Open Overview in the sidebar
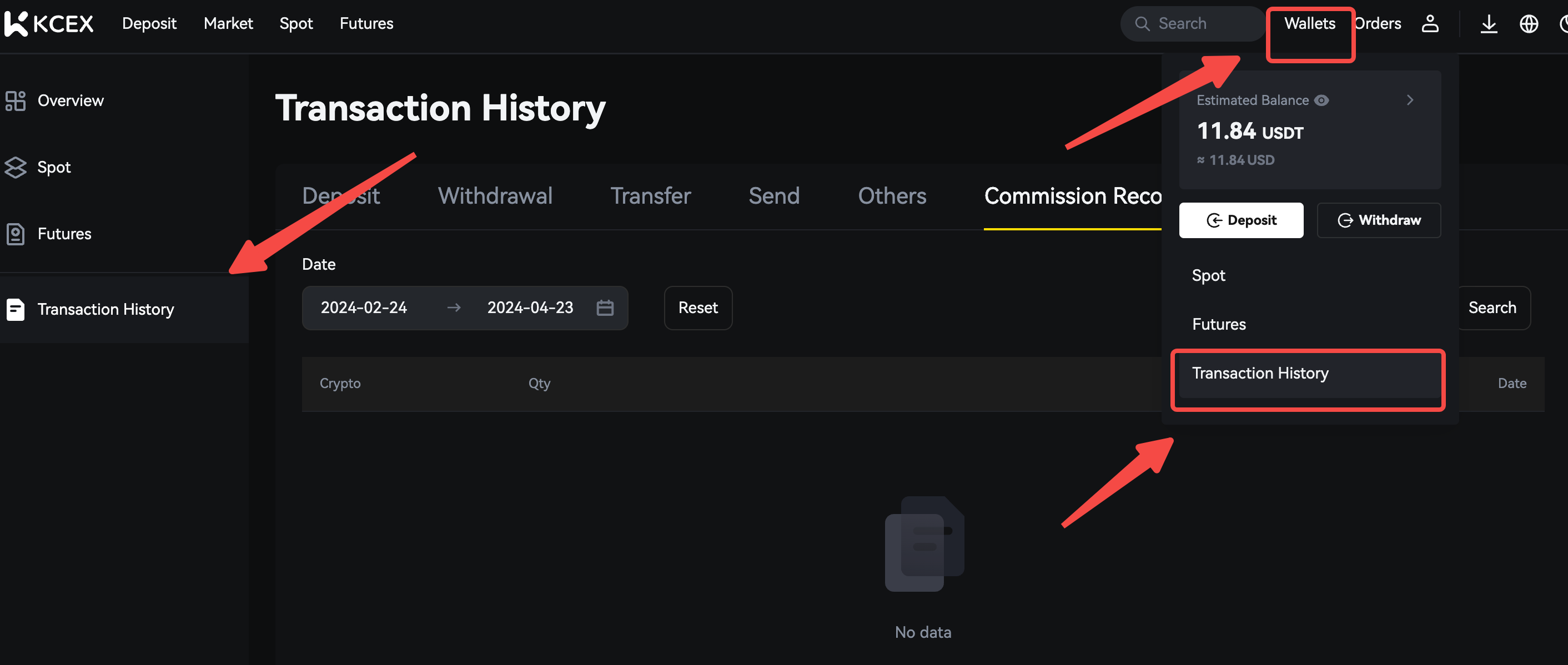Screen dimensions: 1568x665 tap(70, 100)
